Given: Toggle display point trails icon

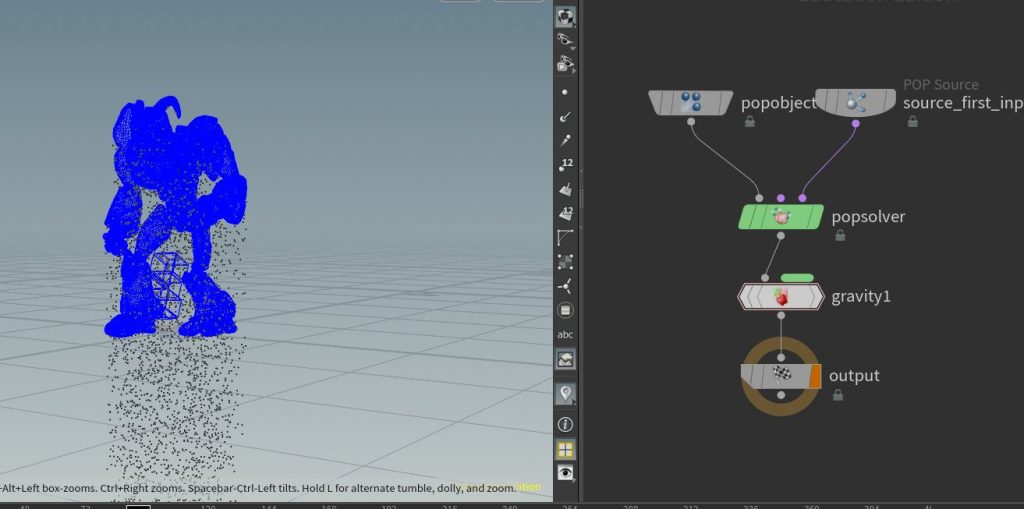Looking at the screenshot, I should point(566,140).
